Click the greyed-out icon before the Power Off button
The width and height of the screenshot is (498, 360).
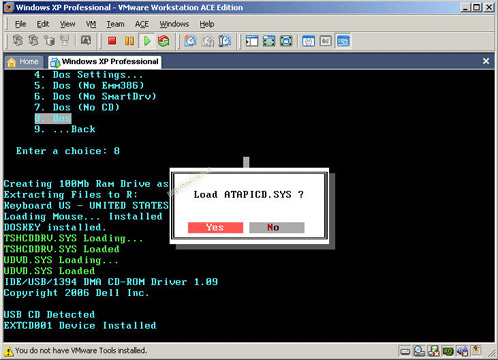tap(86, 40)
